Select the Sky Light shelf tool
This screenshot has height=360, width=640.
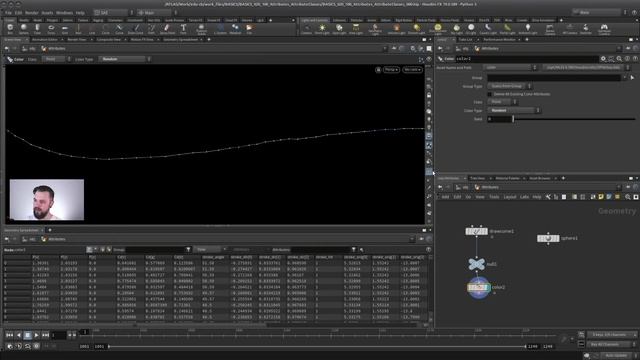pyautogui.click(x=456, y=29)
